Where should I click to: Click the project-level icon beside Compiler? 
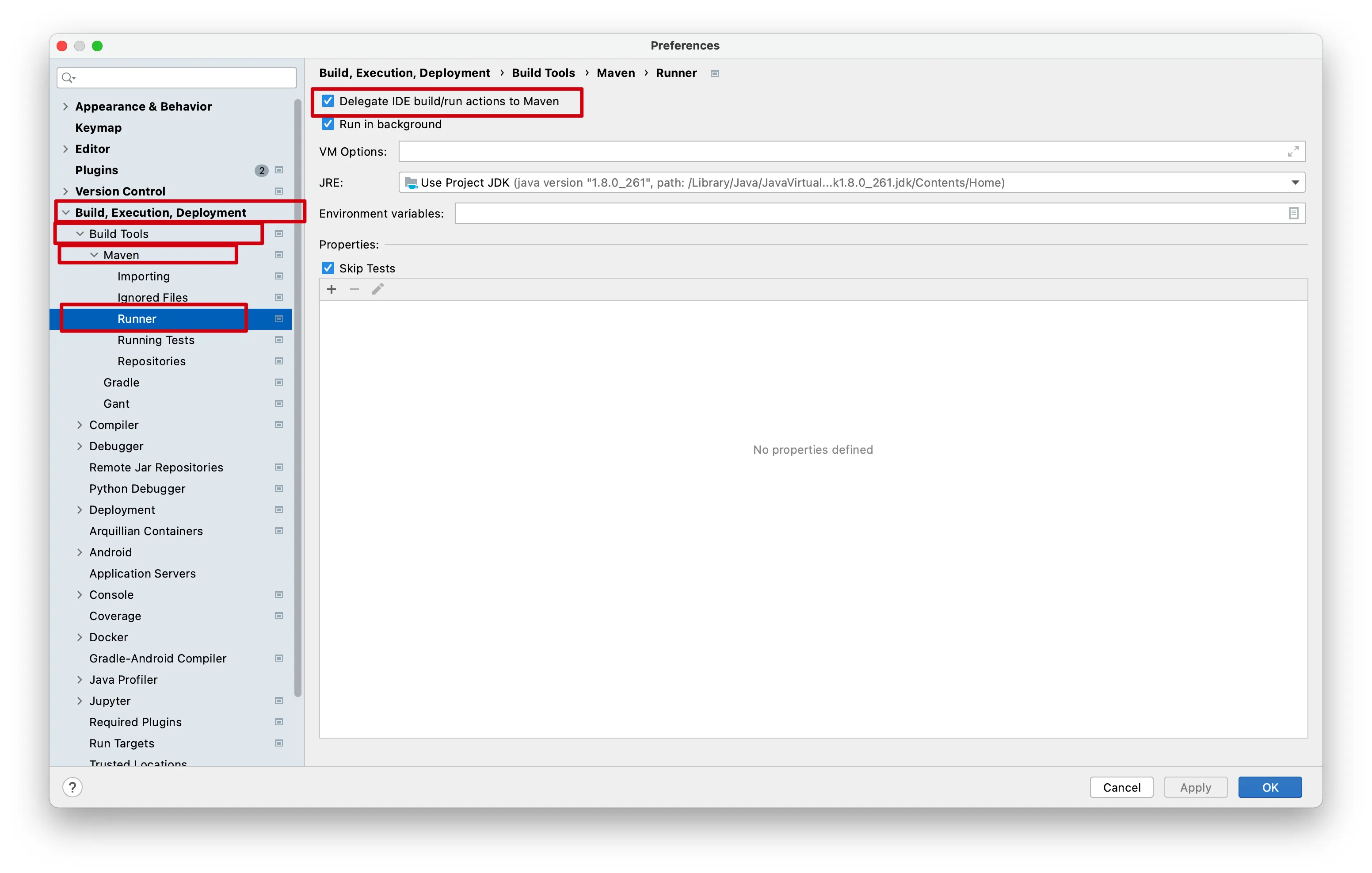[x=279, y=425]
